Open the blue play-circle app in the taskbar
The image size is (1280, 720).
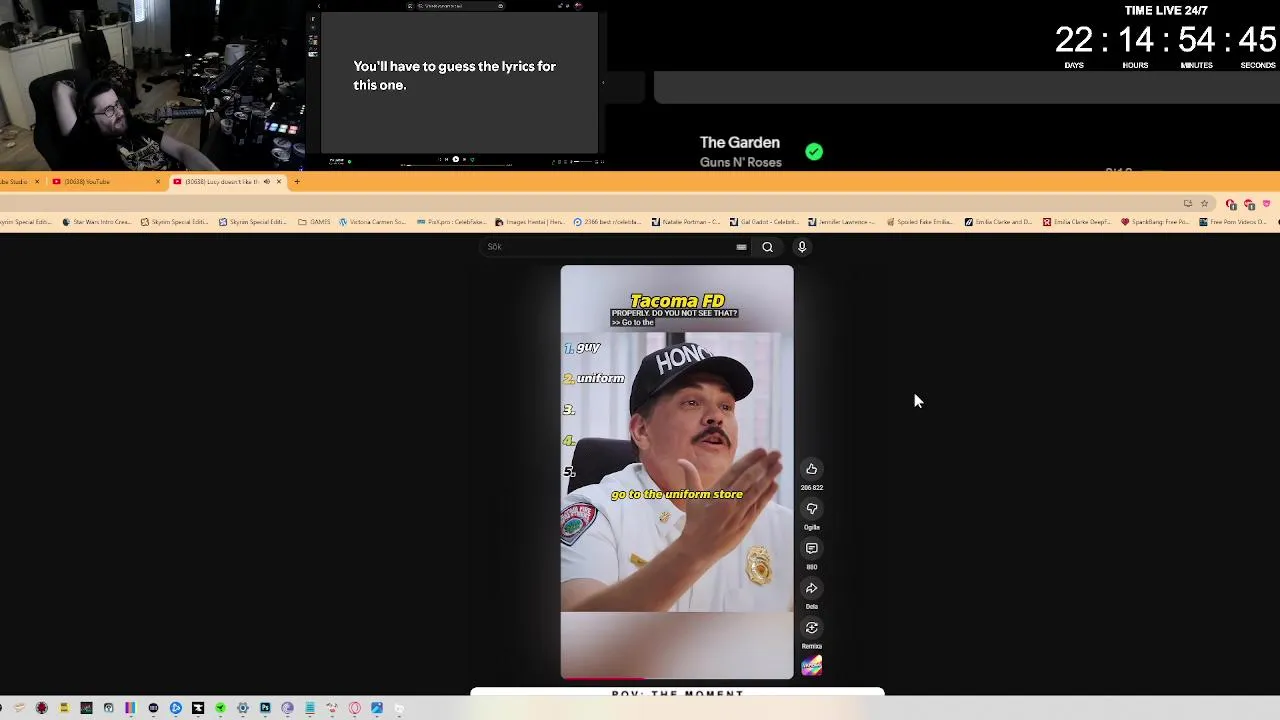(x=176, y=708)
